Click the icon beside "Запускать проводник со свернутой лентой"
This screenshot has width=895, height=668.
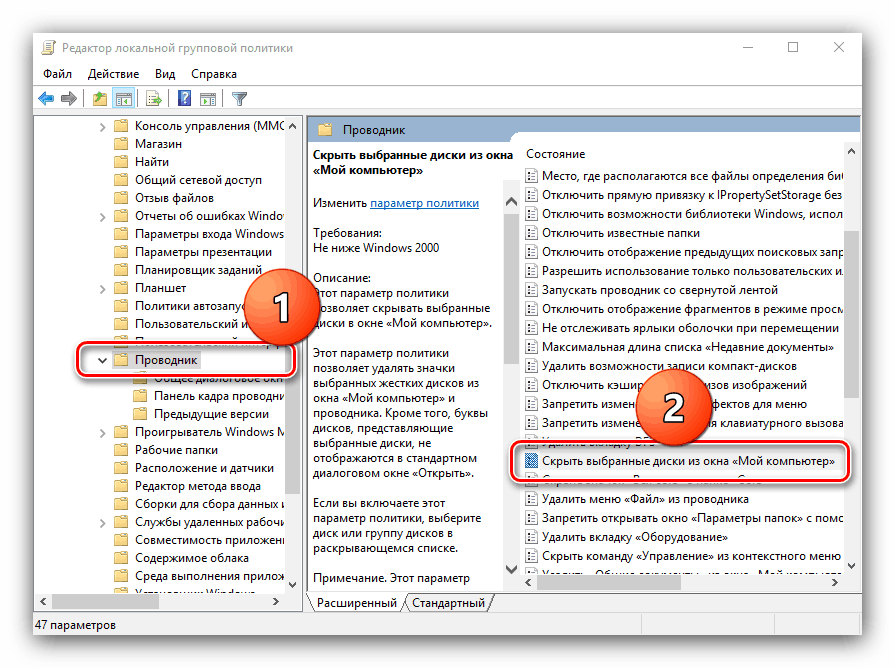(x=531, y=290)
